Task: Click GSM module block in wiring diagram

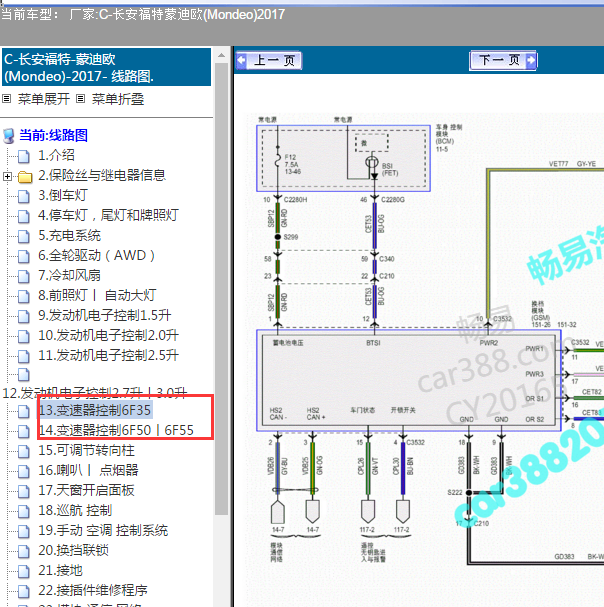Action: click(409, 381)
